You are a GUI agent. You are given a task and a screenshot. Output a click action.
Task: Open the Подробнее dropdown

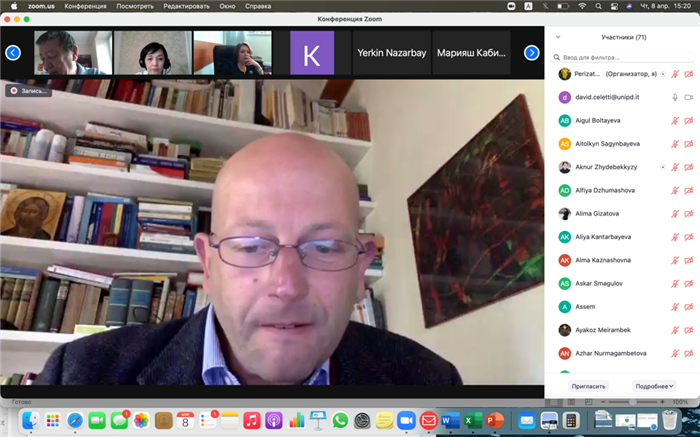(x=655, y=385)
